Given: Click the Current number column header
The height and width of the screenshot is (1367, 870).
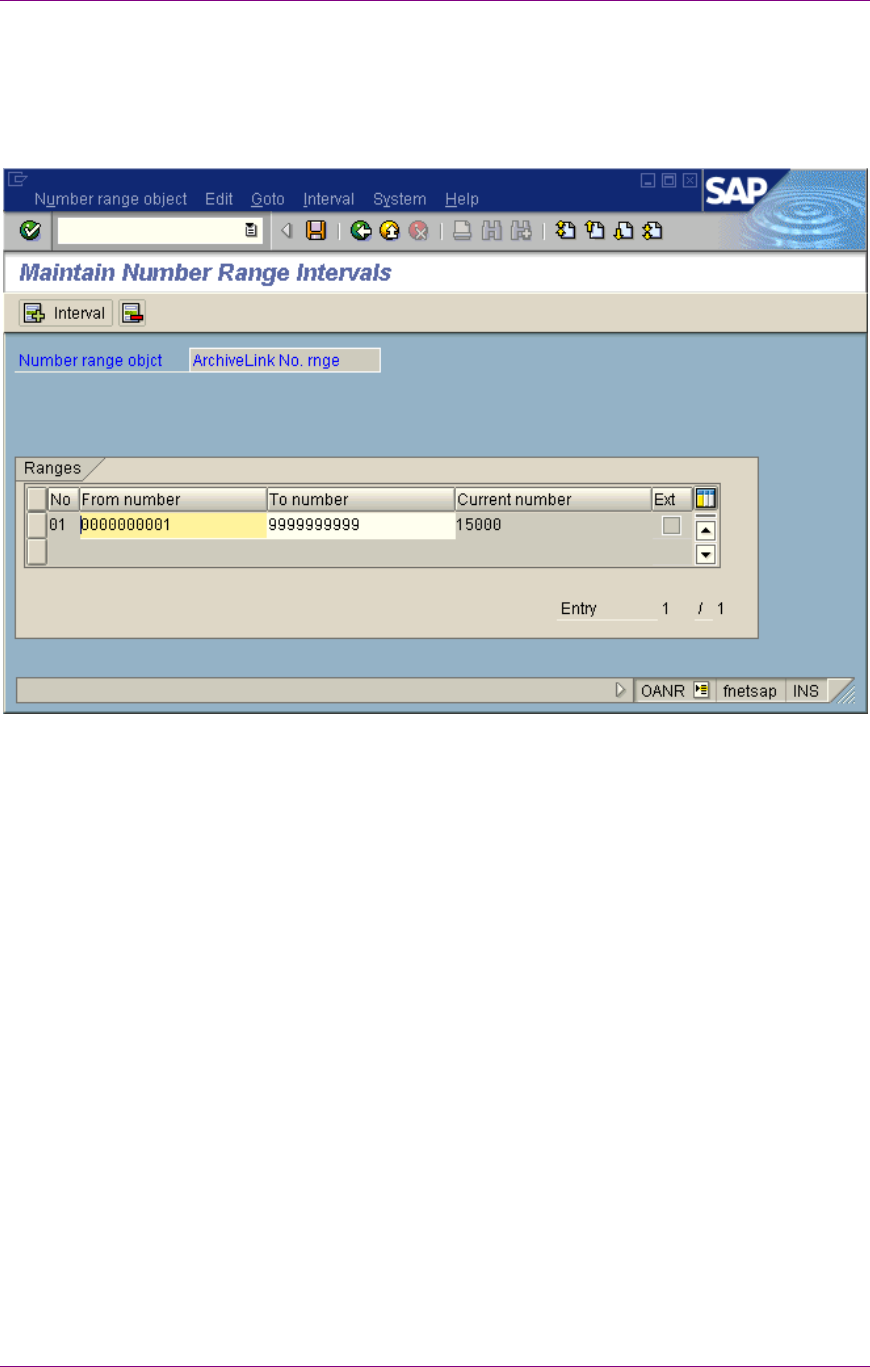Looking at the screenshot, I should [x=553, y=498].
